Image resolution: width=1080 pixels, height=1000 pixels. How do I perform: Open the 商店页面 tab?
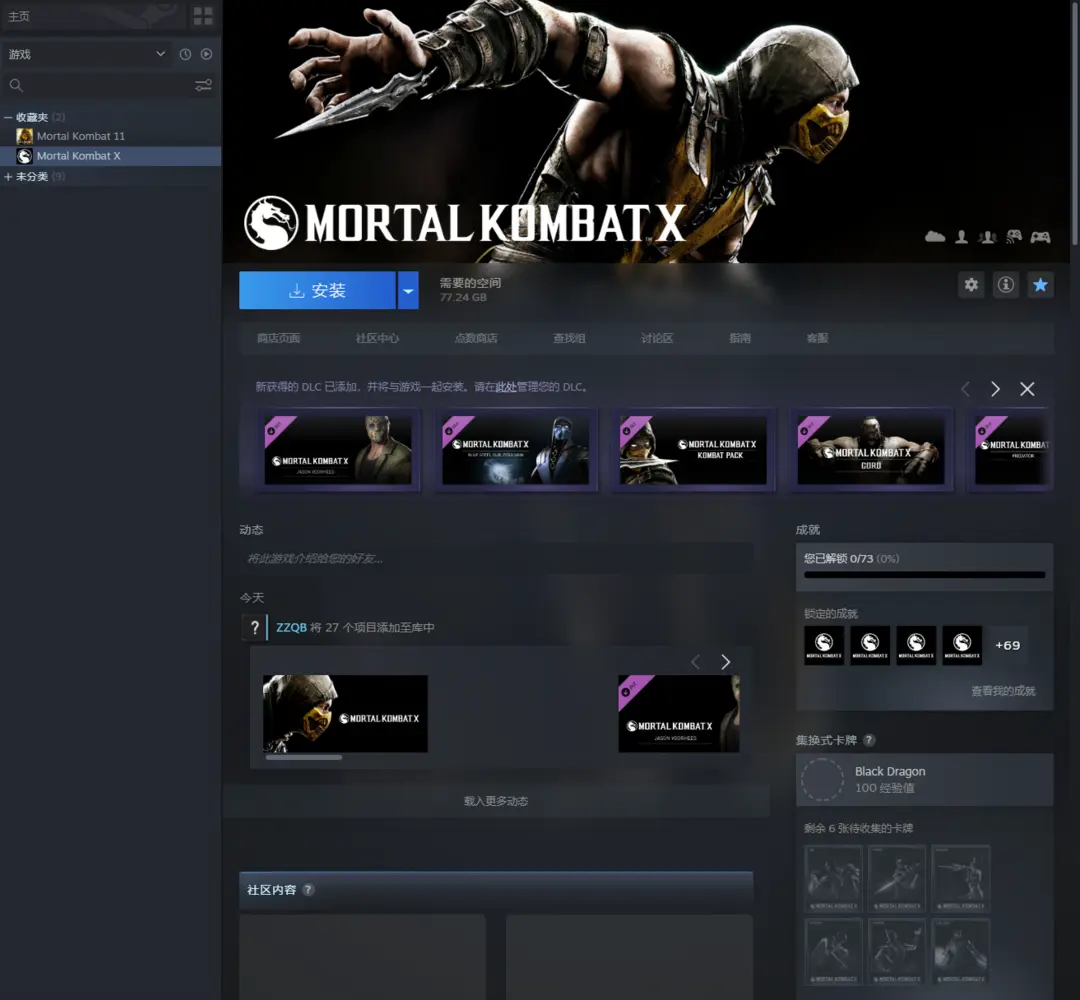278,338
